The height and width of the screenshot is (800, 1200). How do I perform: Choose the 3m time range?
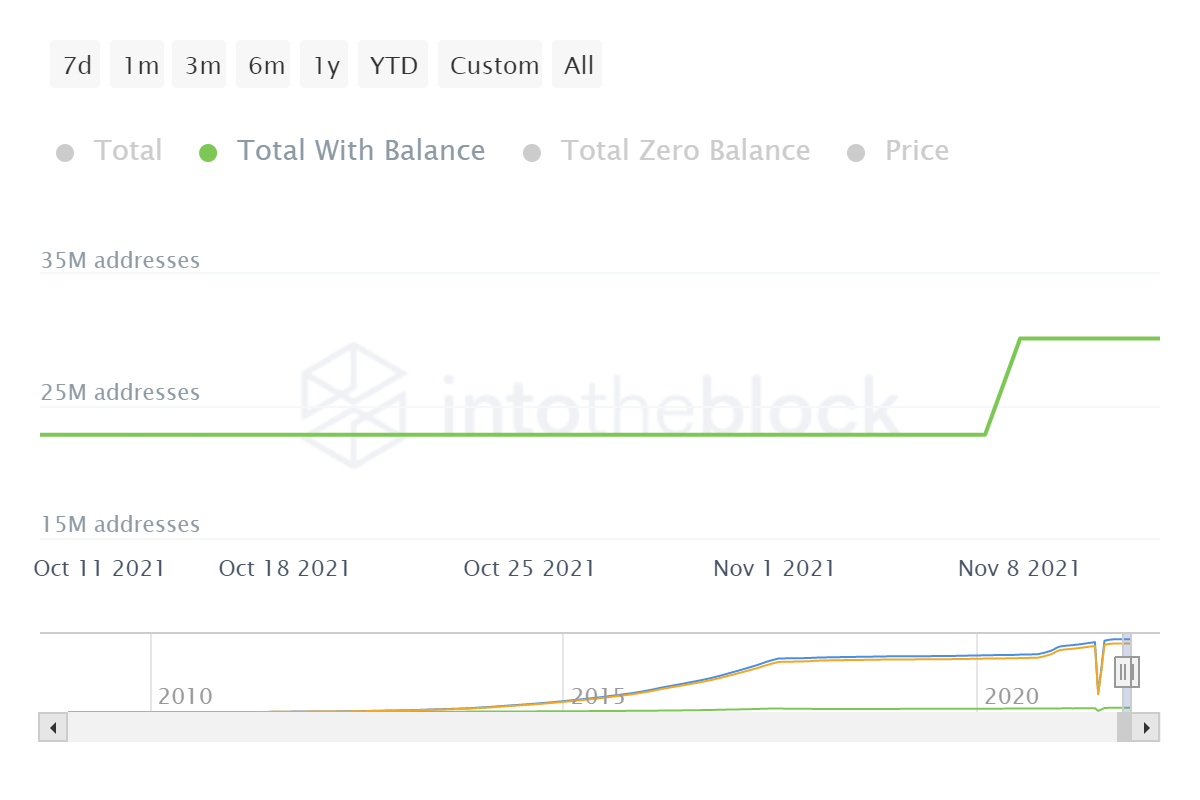coord(202,65)
